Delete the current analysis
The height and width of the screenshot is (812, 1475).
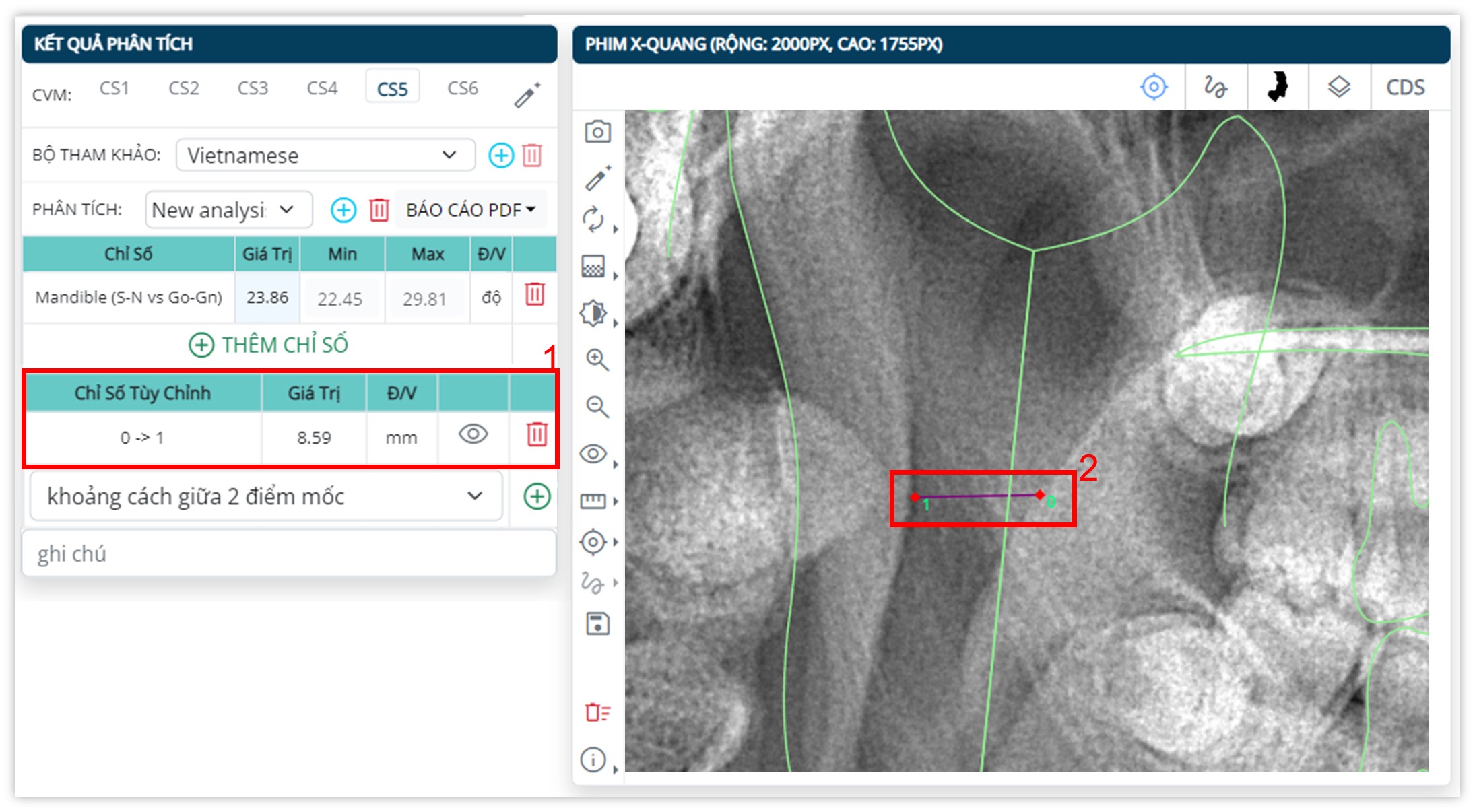pyautogui.click(x=379, y=210)
